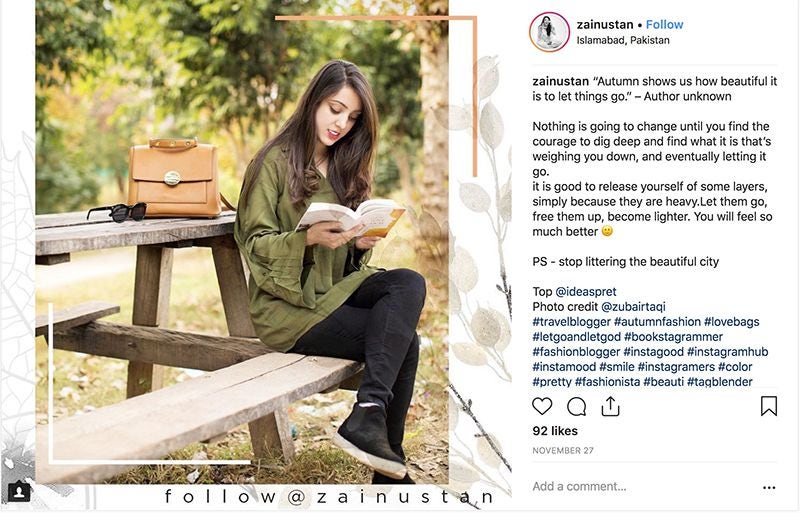Open zainustan's profile picture avatar
Image resolution: width=800 pixels, height=513 pixels.
549,32
